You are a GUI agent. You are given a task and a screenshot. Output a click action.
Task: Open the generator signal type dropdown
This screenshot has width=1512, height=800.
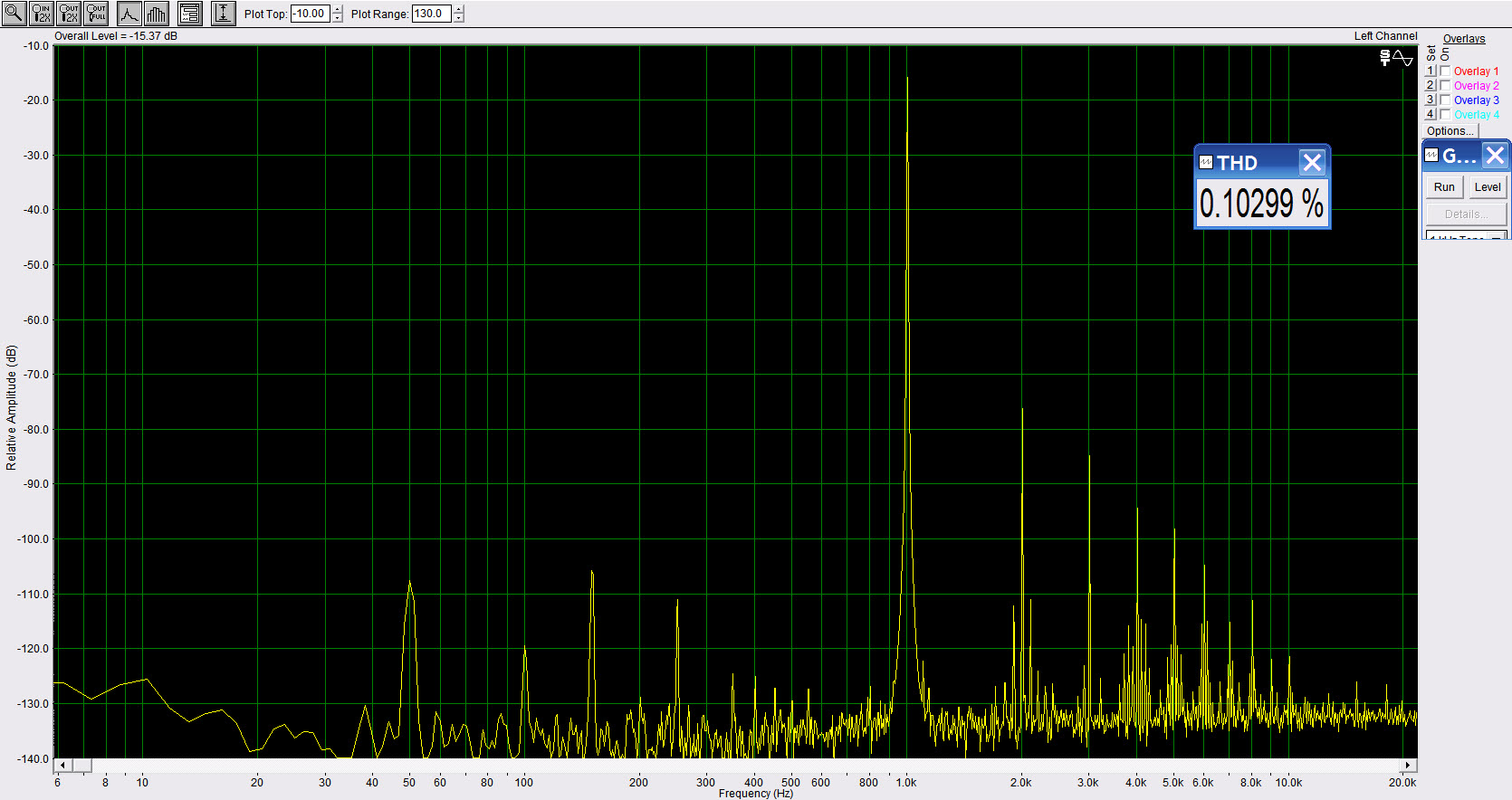coord(1498,236)
